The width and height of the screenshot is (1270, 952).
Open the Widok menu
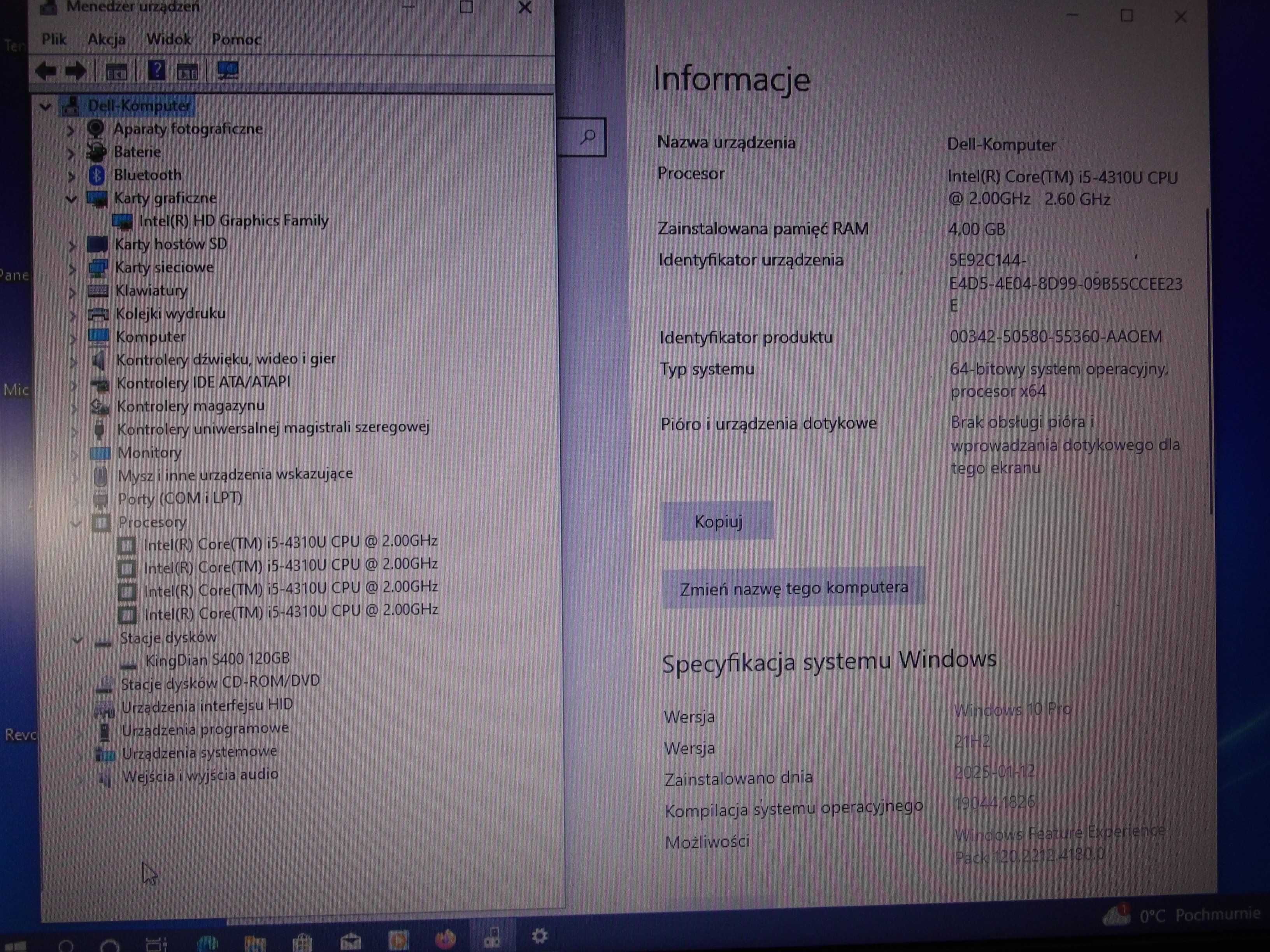[x=168, y=39]
